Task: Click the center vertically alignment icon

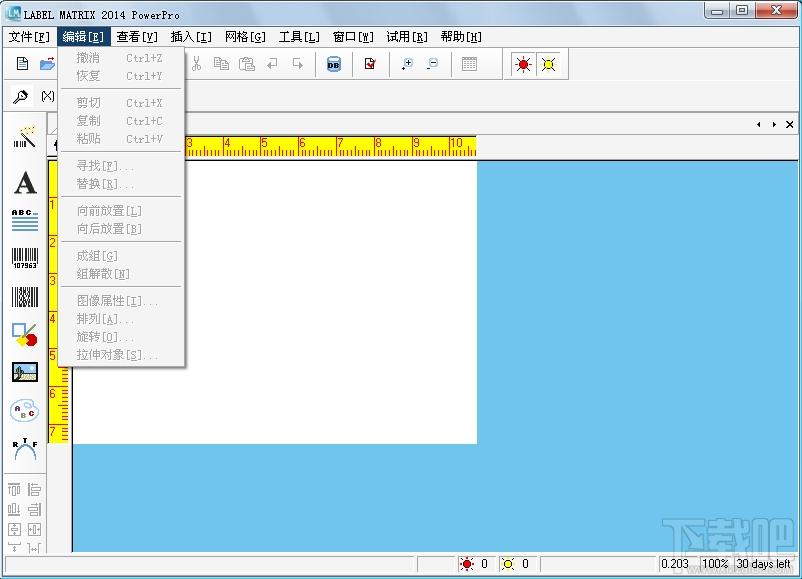Action: (14, 529)
